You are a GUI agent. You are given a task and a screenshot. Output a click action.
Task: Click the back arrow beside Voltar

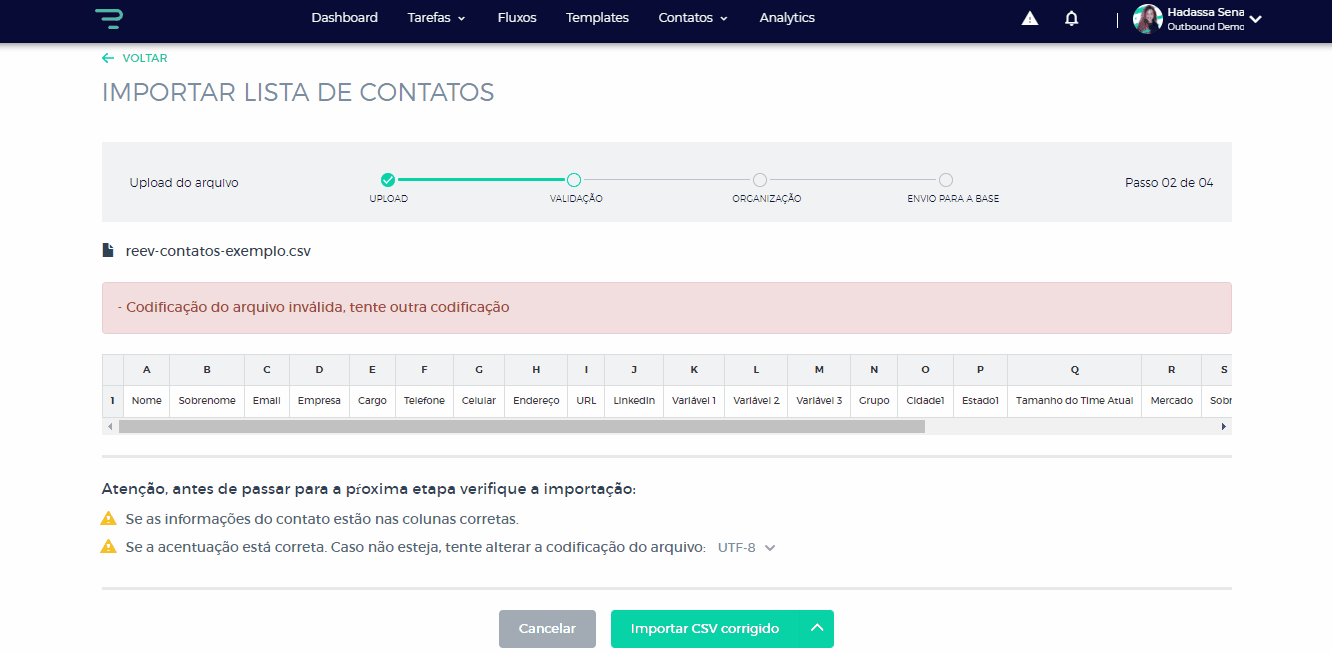[x=108, y=58]
